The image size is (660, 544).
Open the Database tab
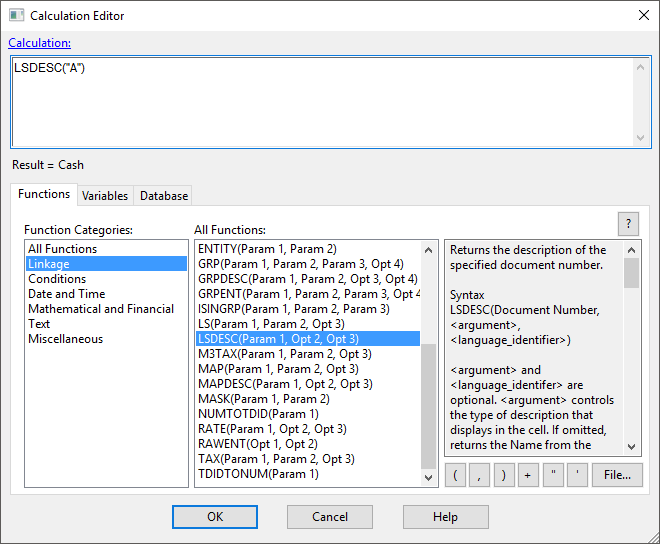coord(163,196)
